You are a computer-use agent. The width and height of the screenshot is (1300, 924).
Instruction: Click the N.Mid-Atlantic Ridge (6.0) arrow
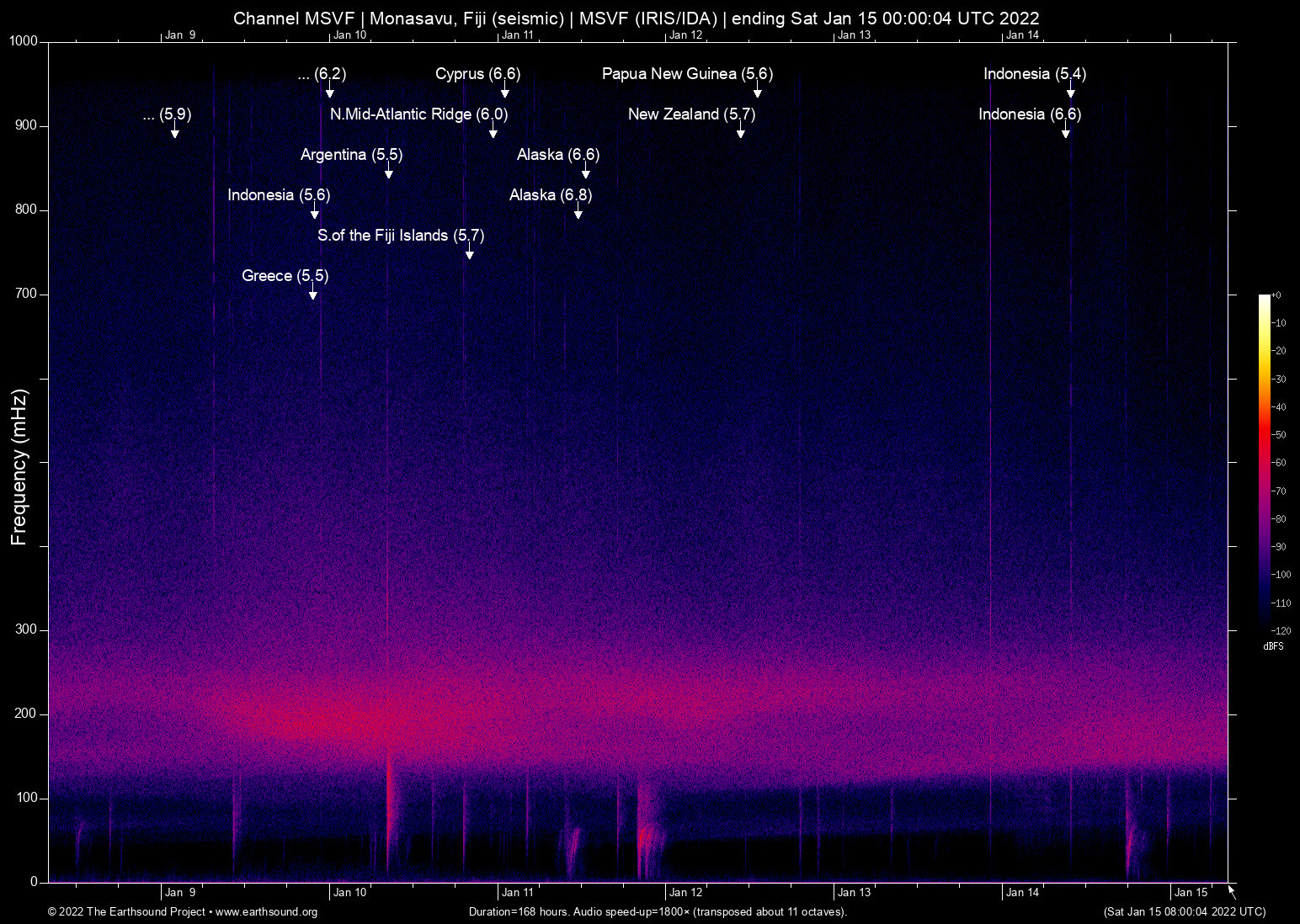493,130
